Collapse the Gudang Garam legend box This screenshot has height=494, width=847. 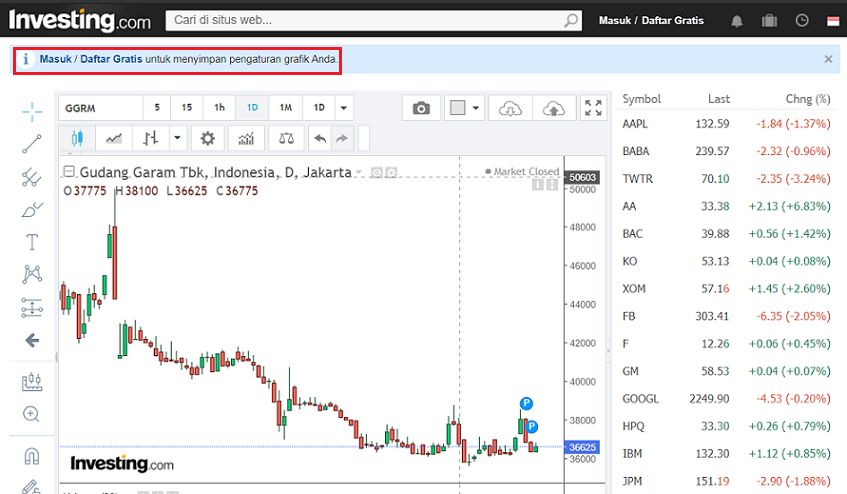69,172
